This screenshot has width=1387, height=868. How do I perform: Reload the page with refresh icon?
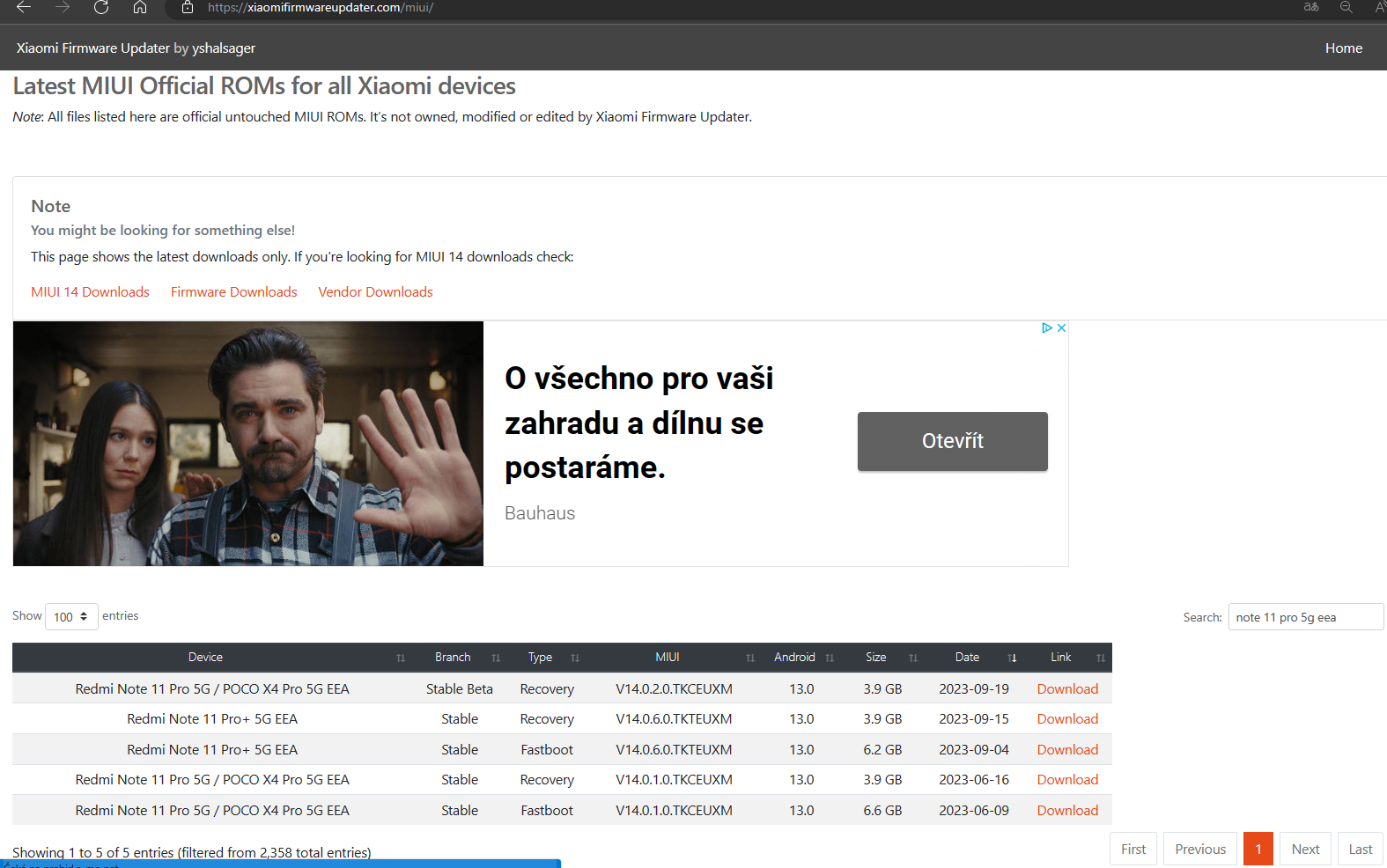tap(101, 7)
